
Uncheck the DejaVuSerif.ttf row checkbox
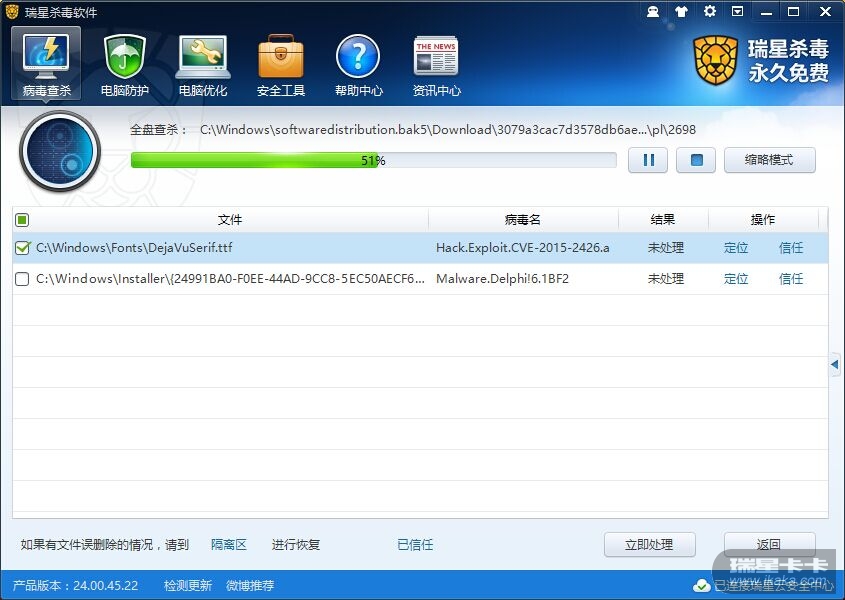pos(22,248)
